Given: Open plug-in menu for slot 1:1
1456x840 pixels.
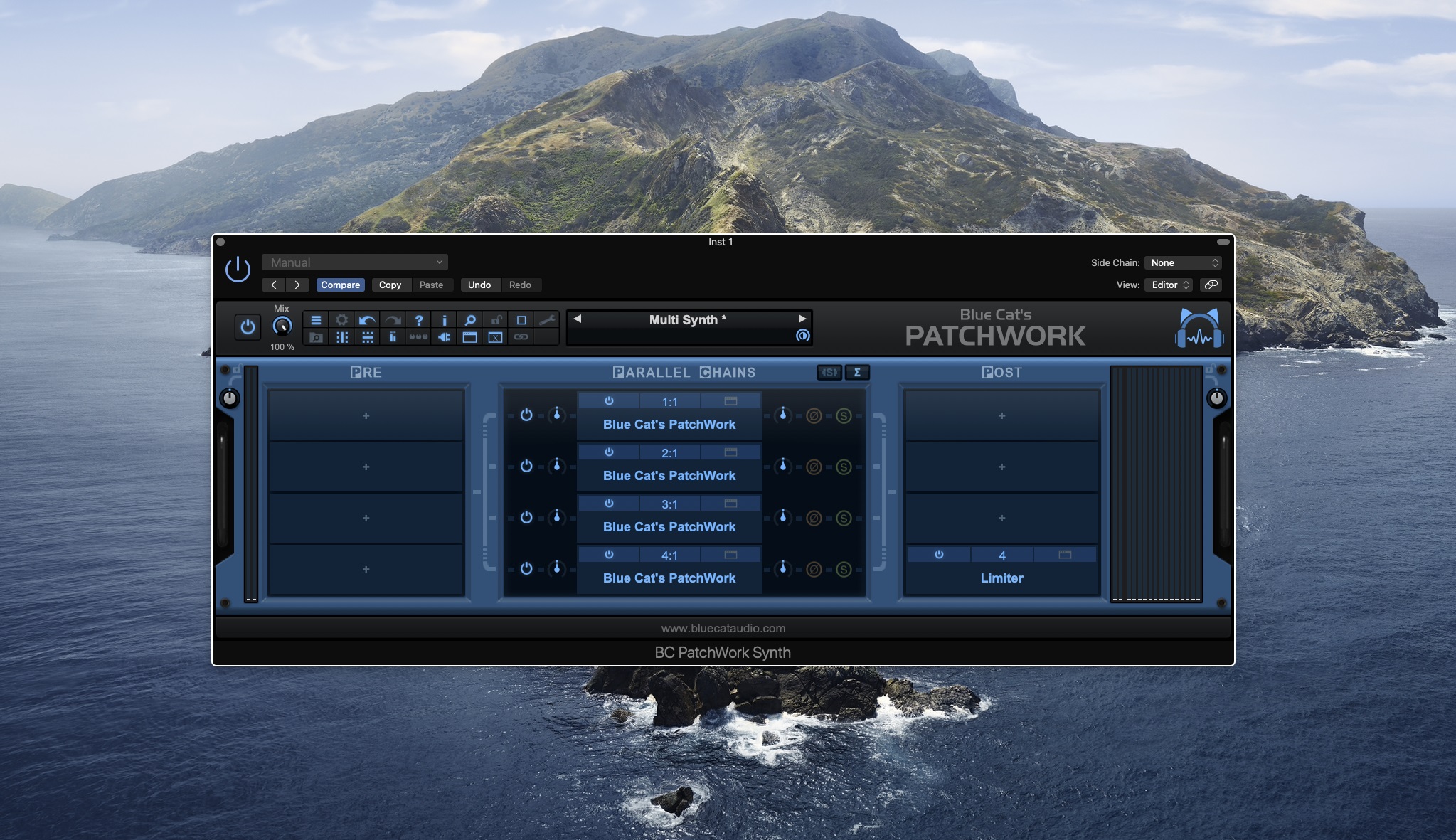Looking at the screenshot, I should pyautogui.click(x=669, y=425).
